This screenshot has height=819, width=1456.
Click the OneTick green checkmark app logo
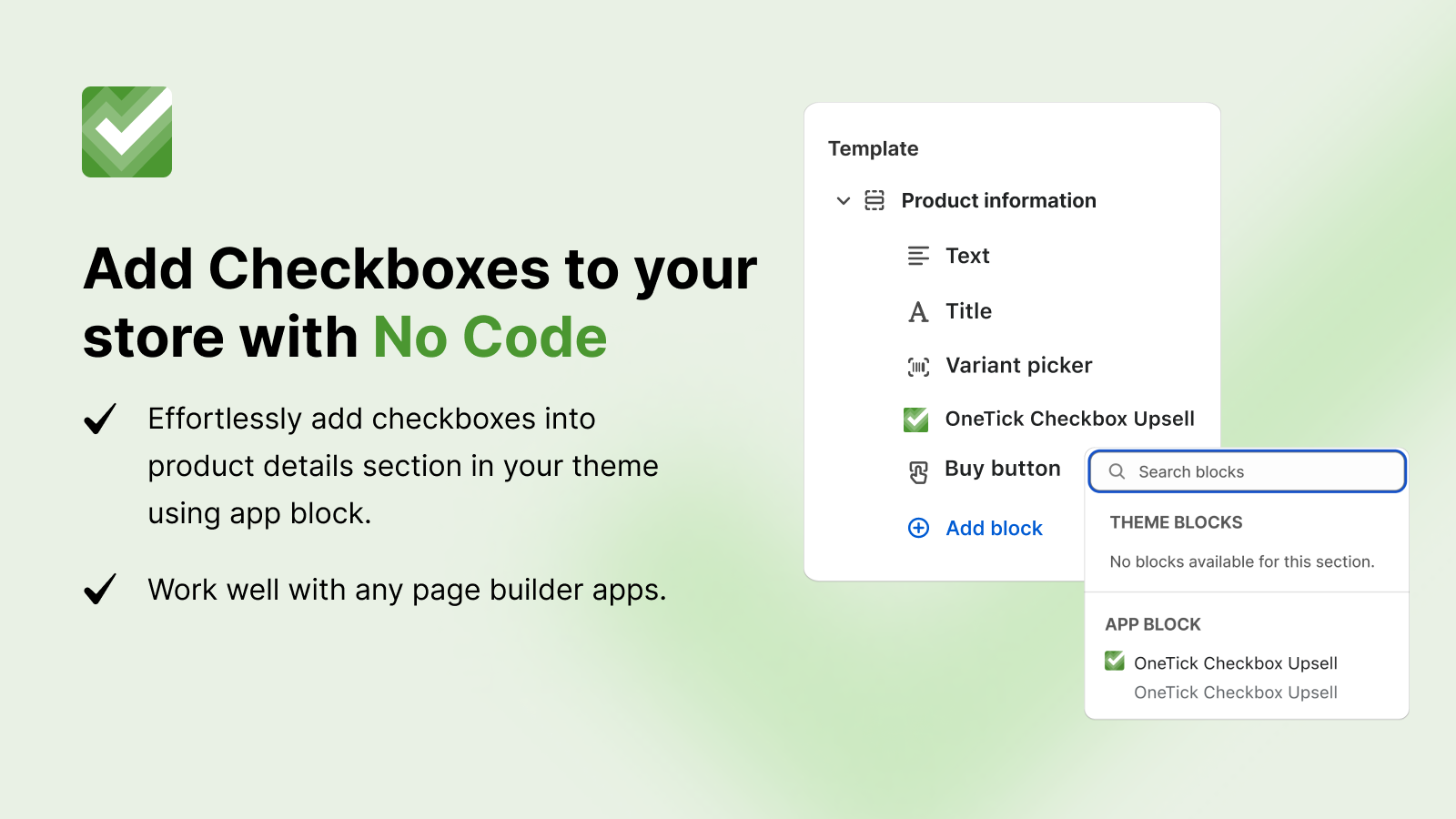tap(126, 132)
